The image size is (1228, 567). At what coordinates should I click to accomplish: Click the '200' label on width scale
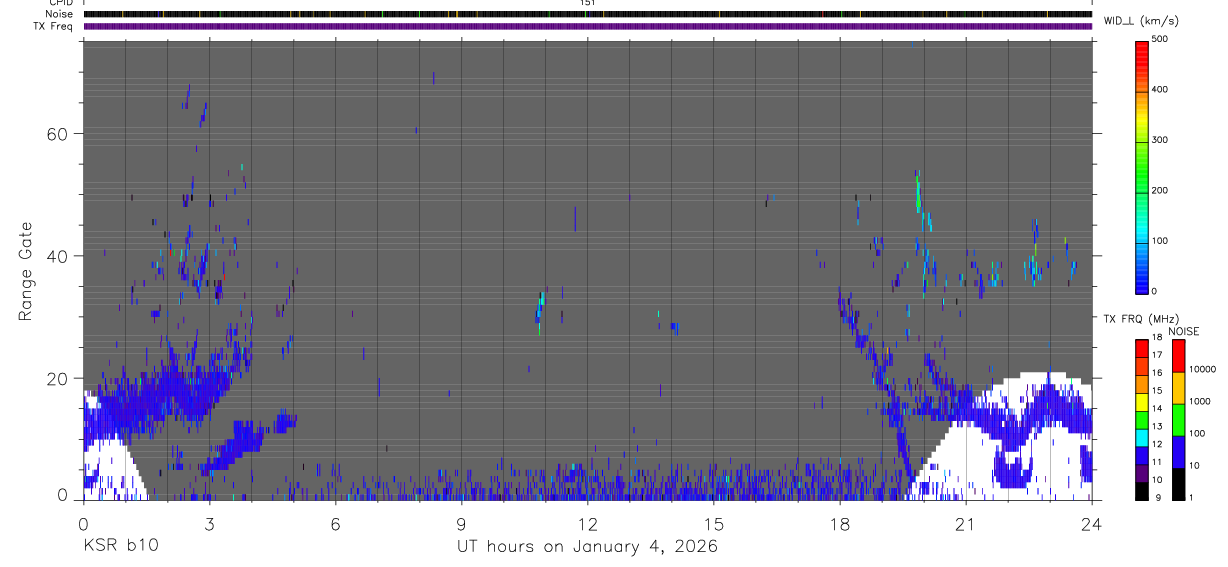1160,190
